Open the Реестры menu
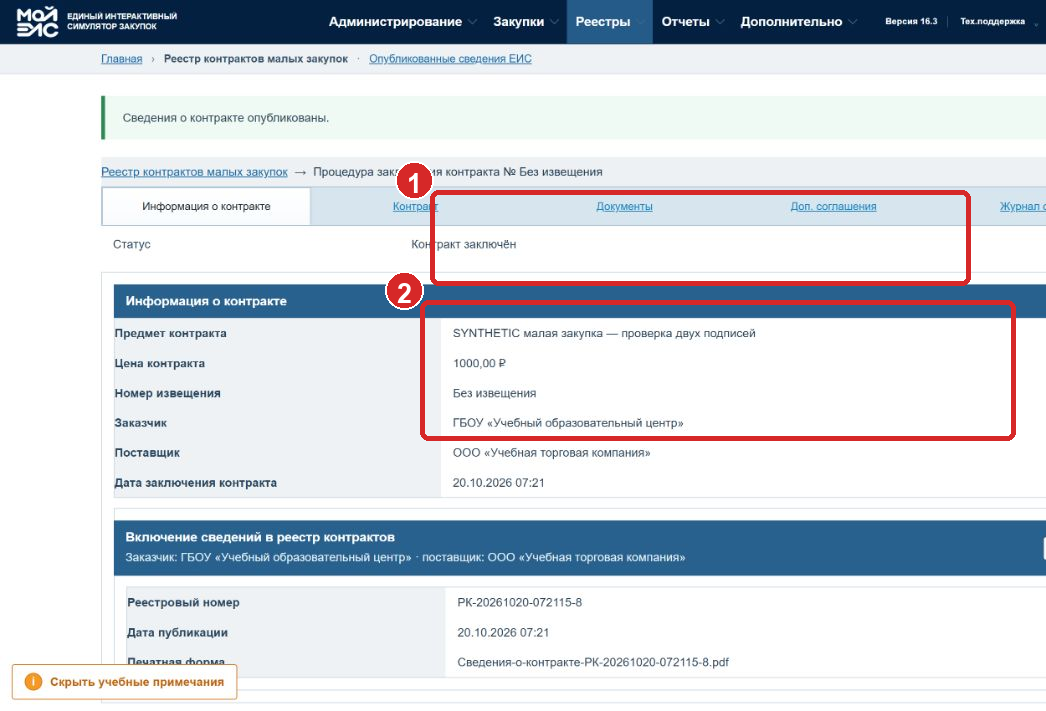 click(x=609, y=22)
